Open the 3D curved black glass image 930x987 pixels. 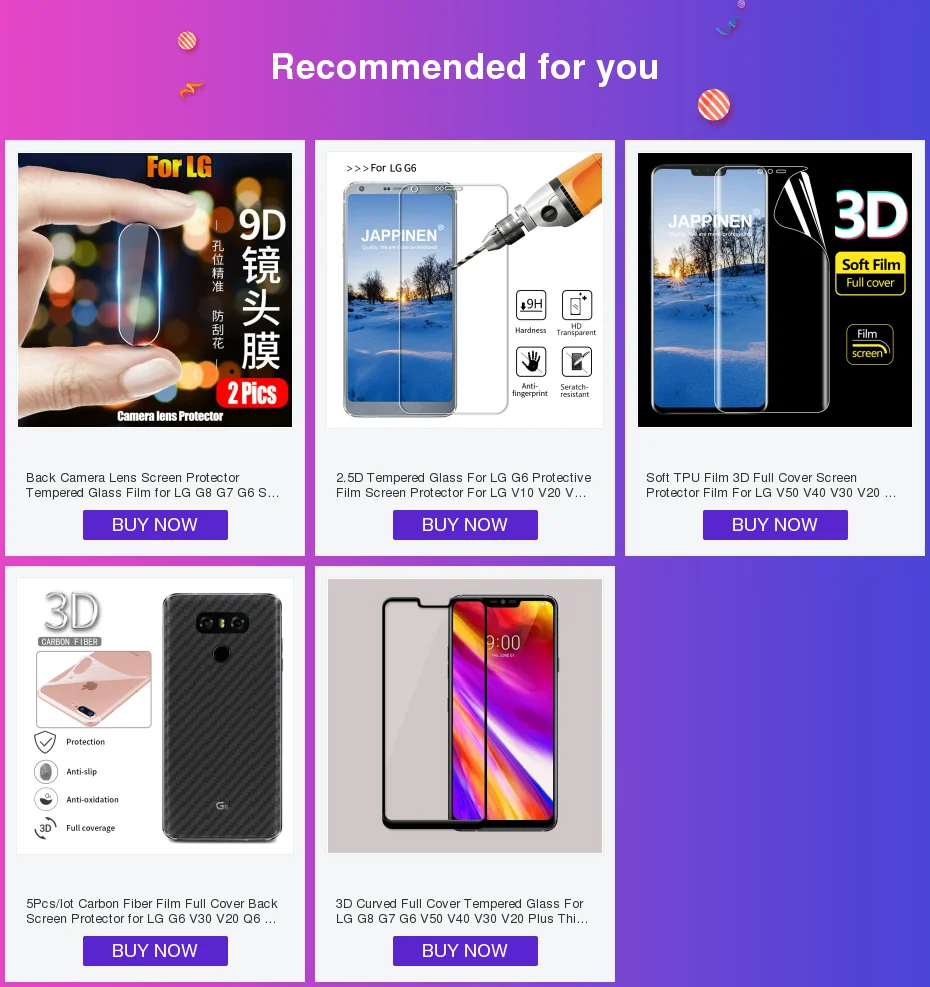465,716
